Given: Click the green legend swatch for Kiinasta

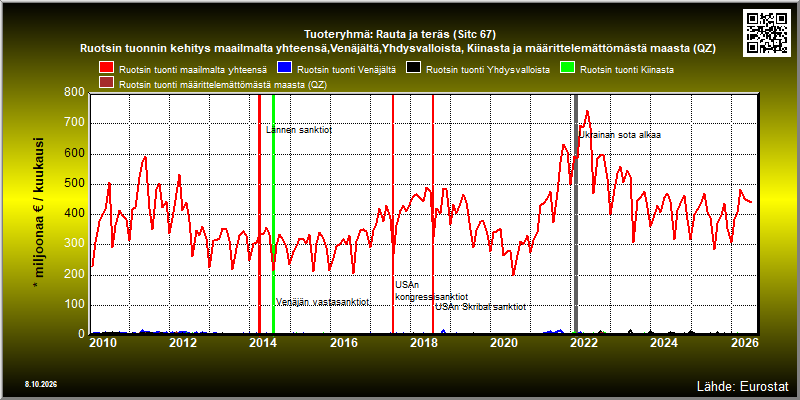Looking at the screenshot, I should [568, 68].
